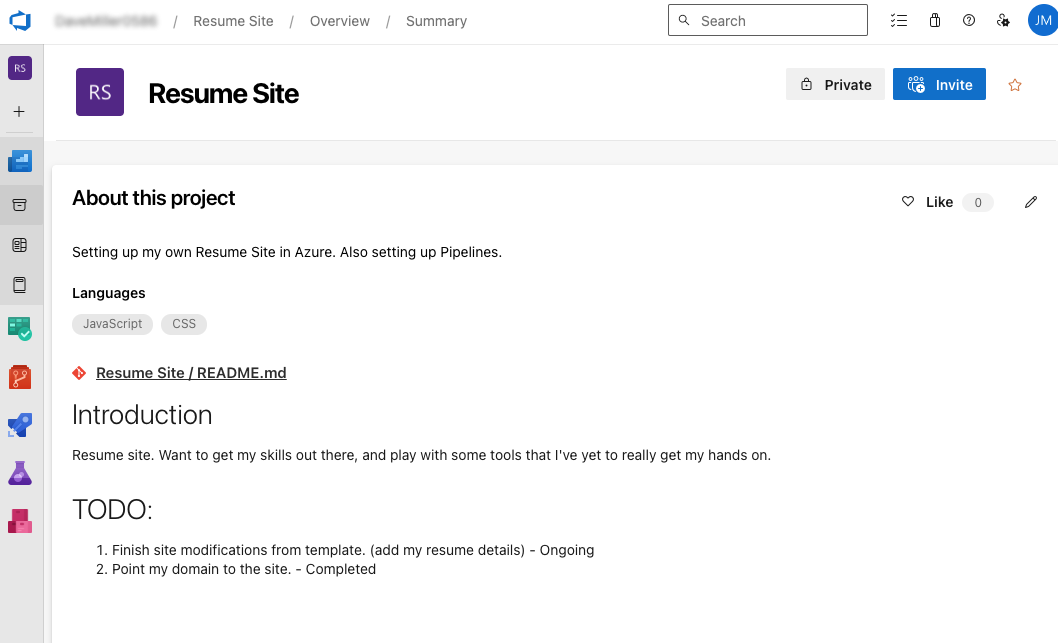Screen dimensions: 1058x643
Task: Open the project Wiki icon
Action: pyautogui.click(x=20, y=285)
